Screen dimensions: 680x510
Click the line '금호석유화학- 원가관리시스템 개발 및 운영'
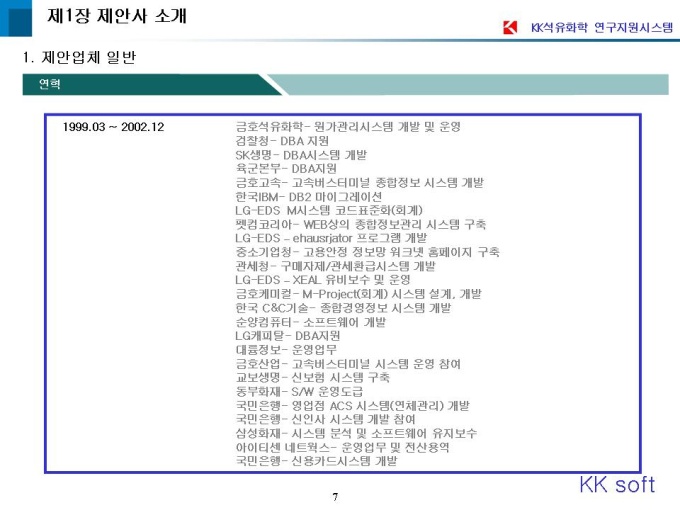coord(348,127)
